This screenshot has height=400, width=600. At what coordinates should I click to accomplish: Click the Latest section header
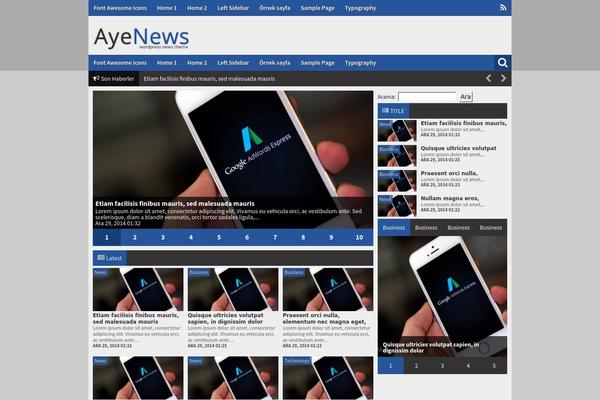[110, 258]
